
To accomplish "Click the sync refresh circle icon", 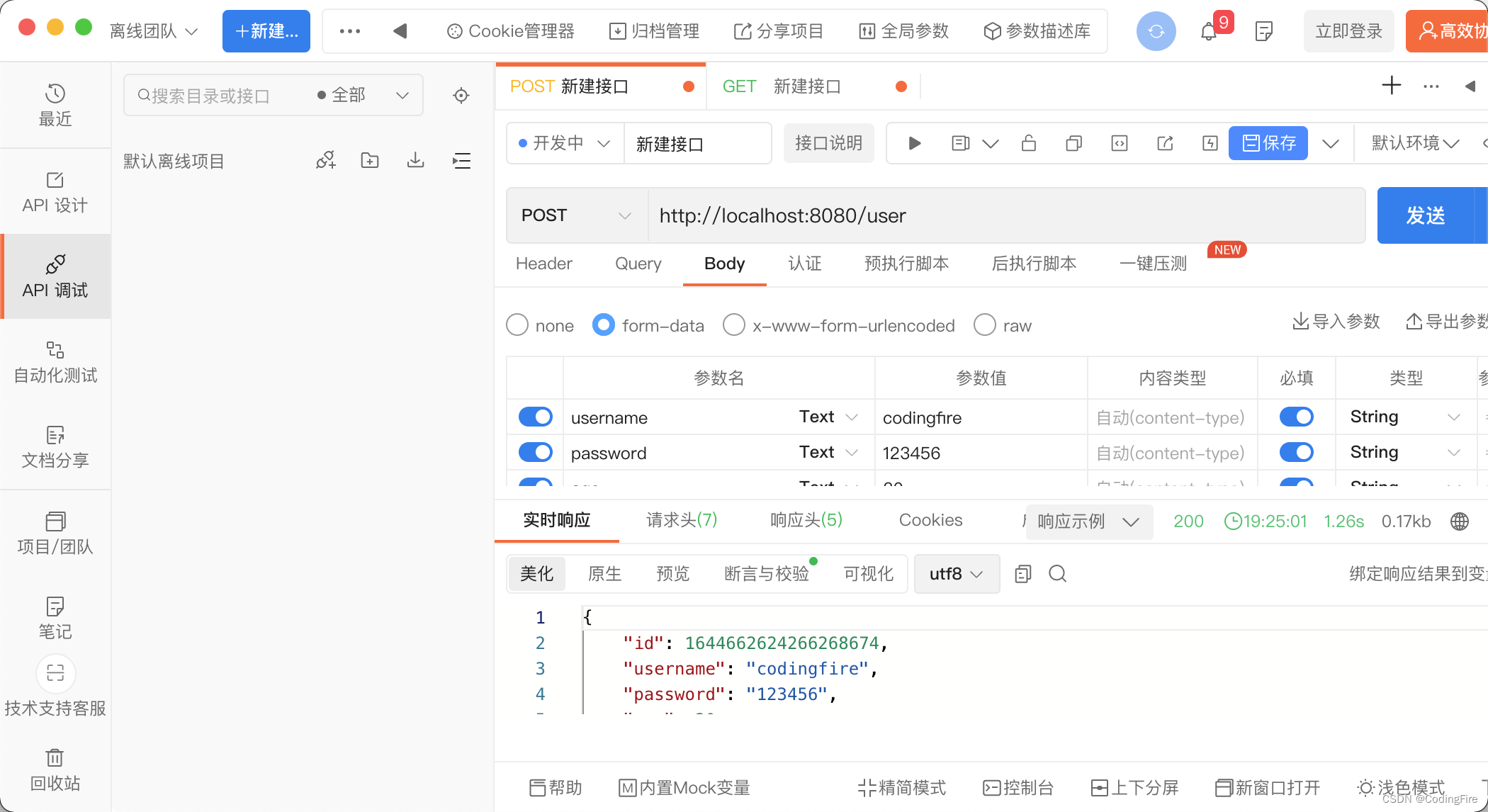I will click(x=1156, y=31).
